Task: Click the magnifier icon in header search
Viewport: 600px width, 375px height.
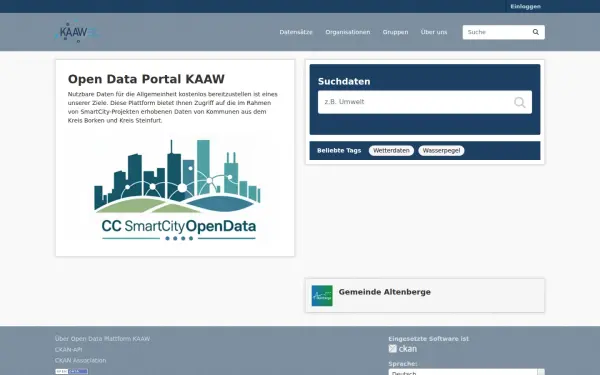Action: [536, 32]
